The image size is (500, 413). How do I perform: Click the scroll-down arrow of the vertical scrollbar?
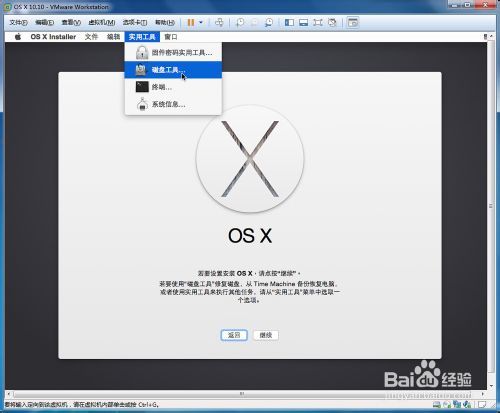[x=491, y=386]
